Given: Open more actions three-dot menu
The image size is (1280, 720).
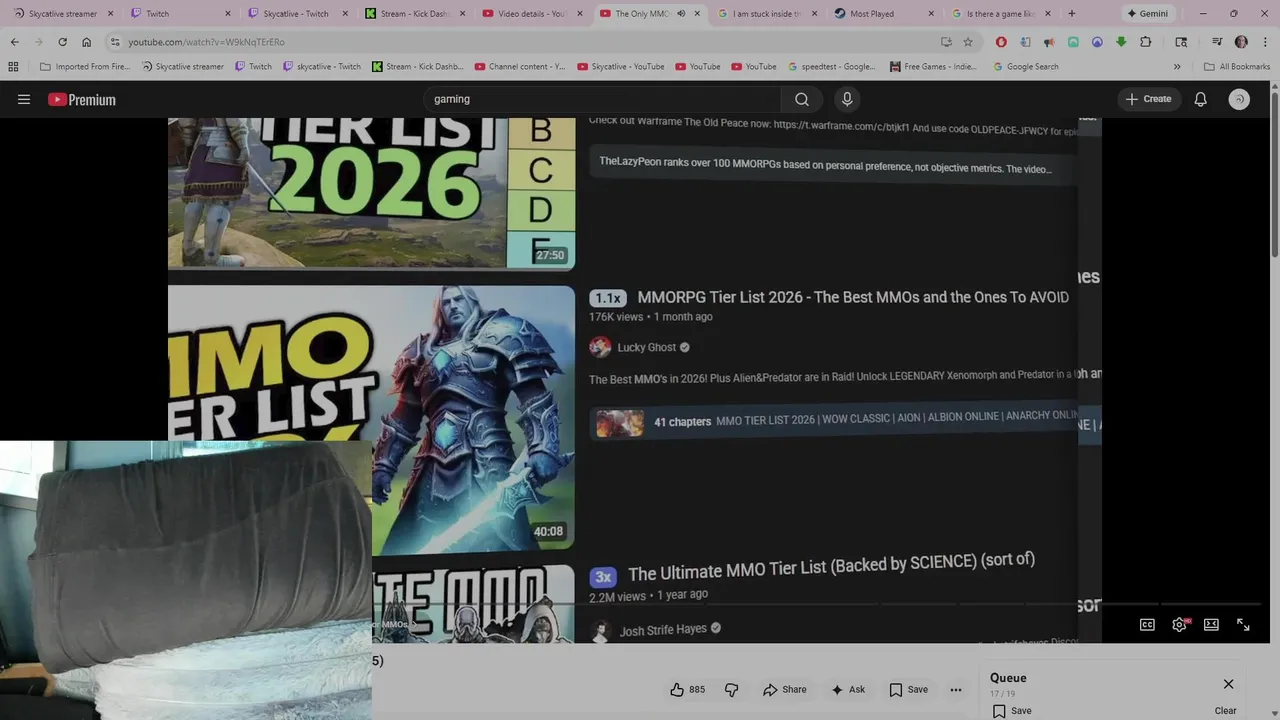Looking at the screenshot, I should pos(956,689).
